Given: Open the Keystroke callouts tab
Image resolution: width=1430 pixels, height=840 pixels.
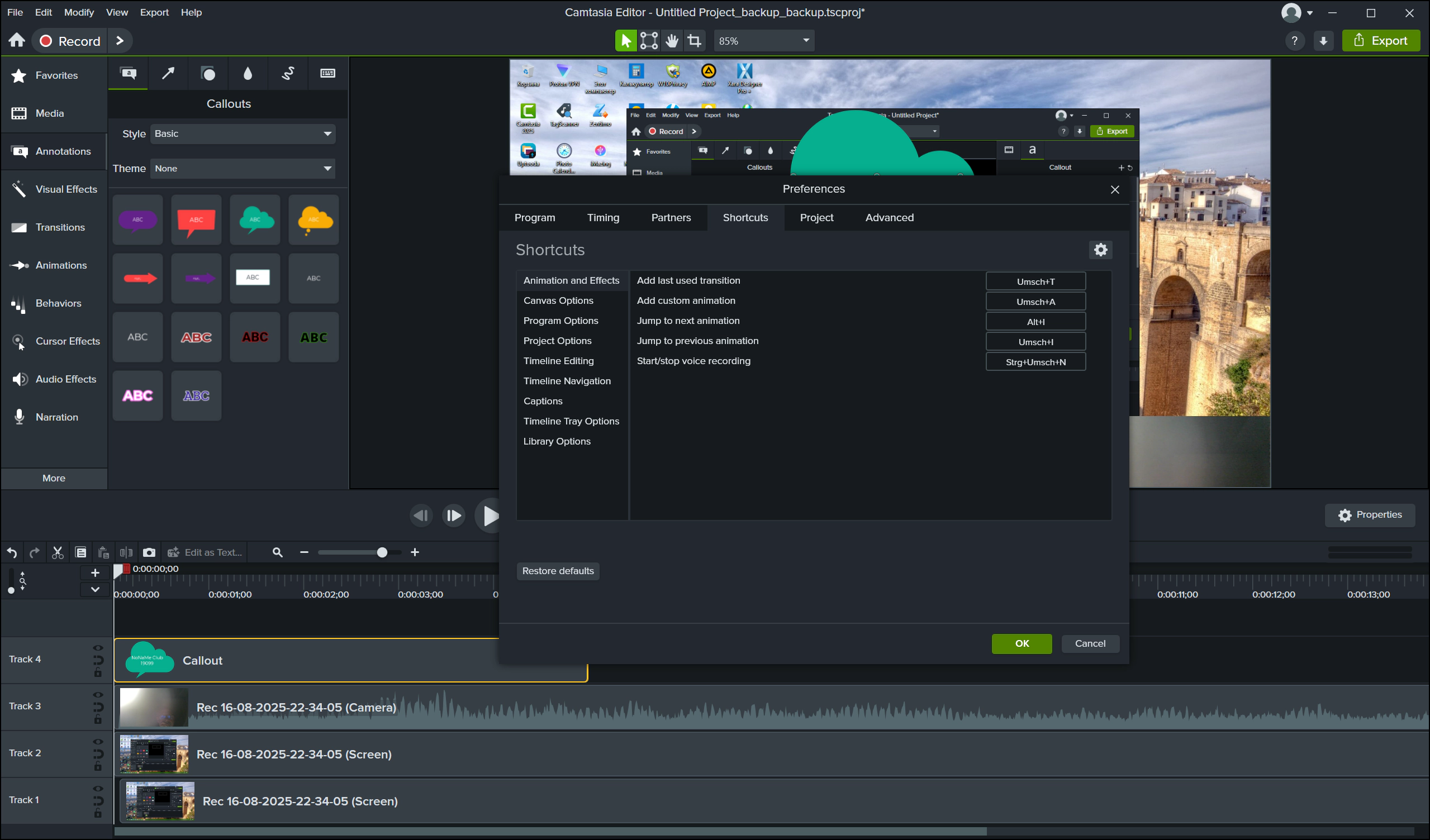Looking at the screenshot, I should 327,74.
